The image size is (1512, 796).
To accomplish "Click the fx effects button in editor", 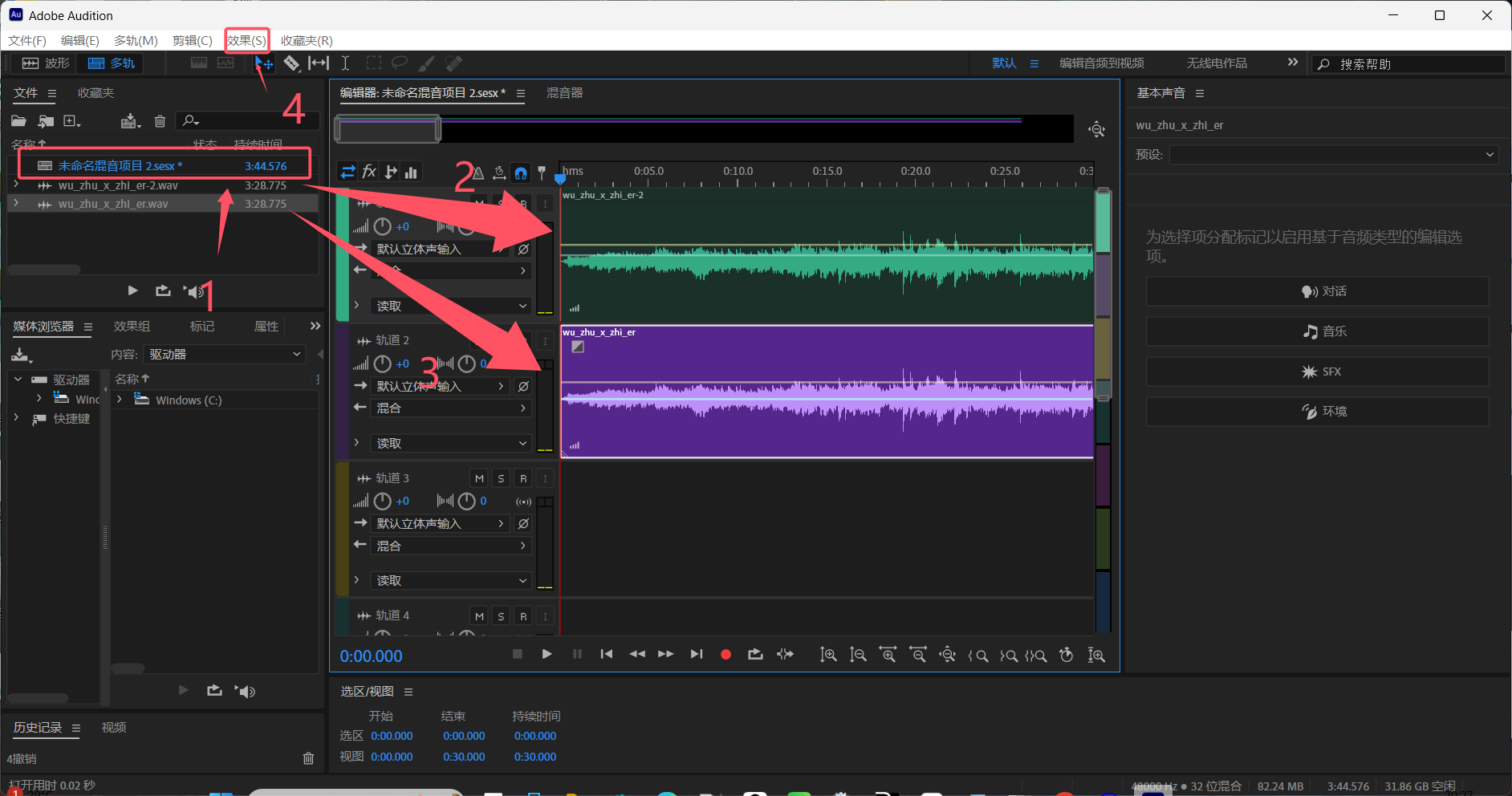I will 369,172.
